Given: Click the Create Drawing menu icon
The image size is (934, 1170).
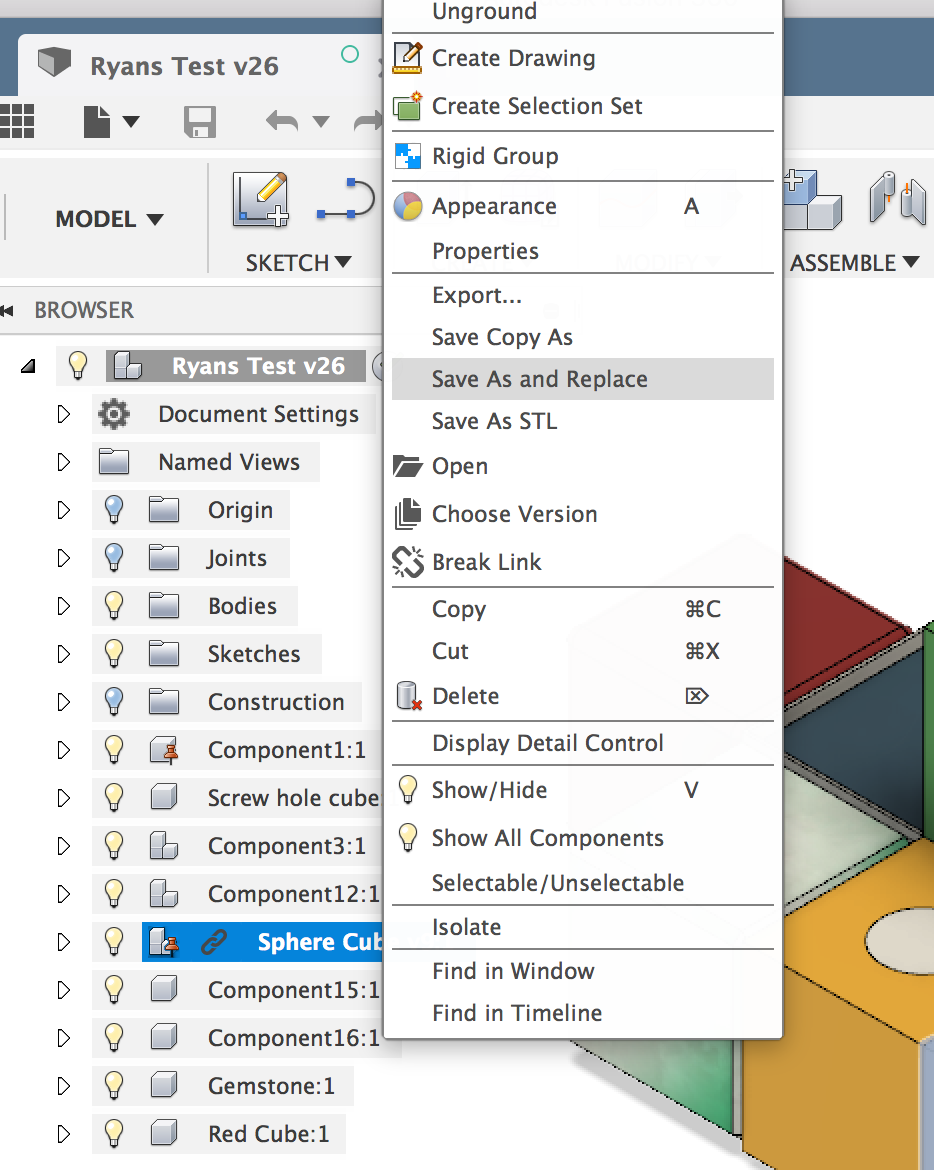Looking at the screenshot, I should pyautogui.click(x=408, y=58).
